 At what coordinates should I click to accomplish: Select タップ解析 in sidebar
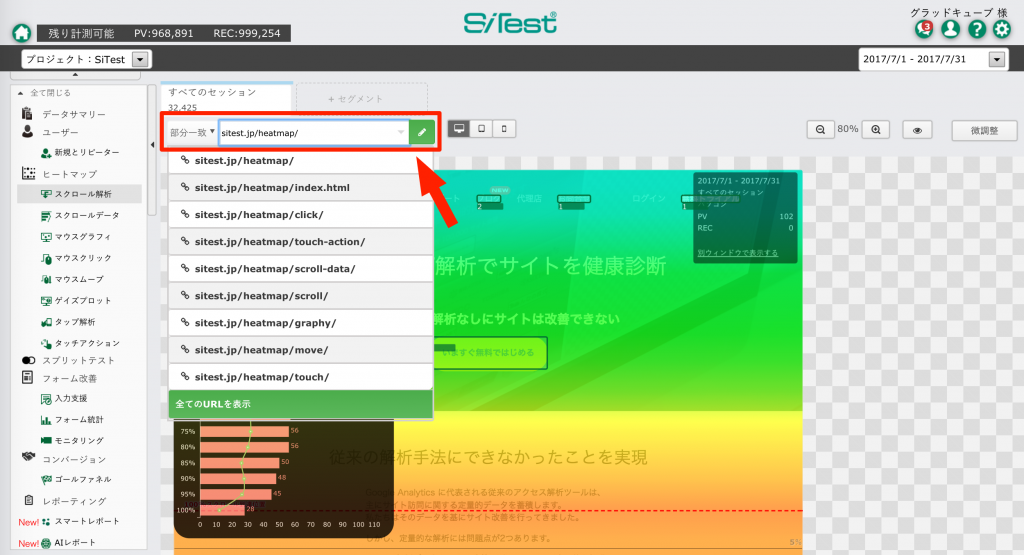(68, 322)
